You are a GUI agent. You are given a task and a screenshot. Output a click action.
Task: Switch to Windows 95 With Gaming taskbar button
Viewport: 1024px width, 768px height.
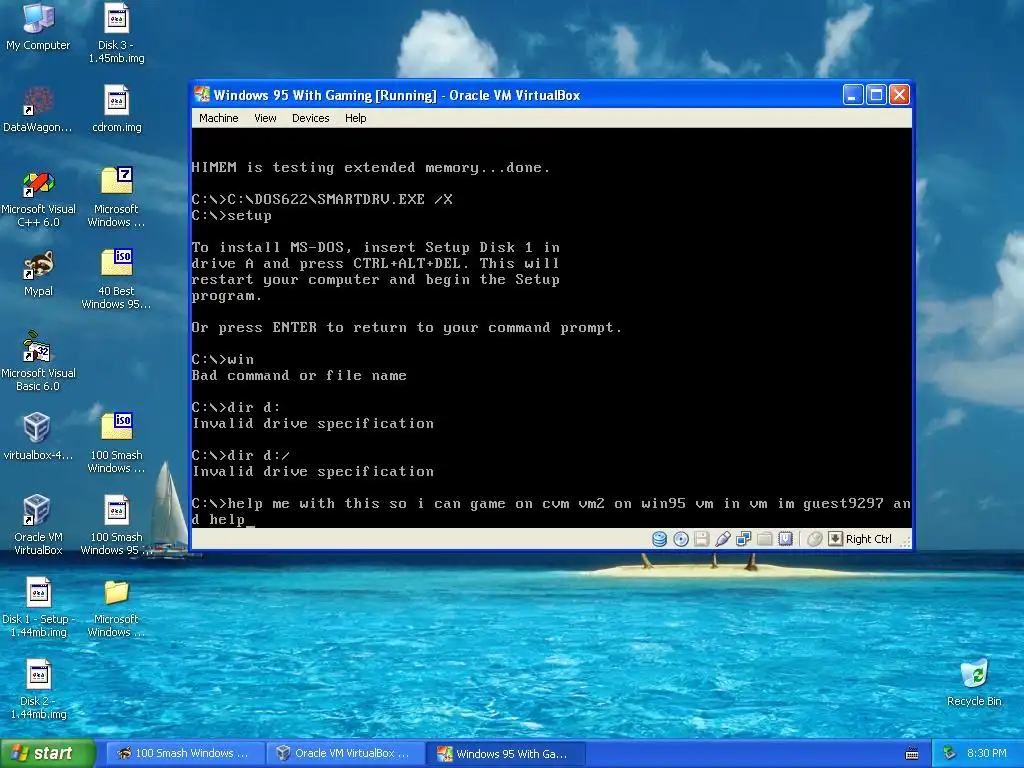pos(506,754)
